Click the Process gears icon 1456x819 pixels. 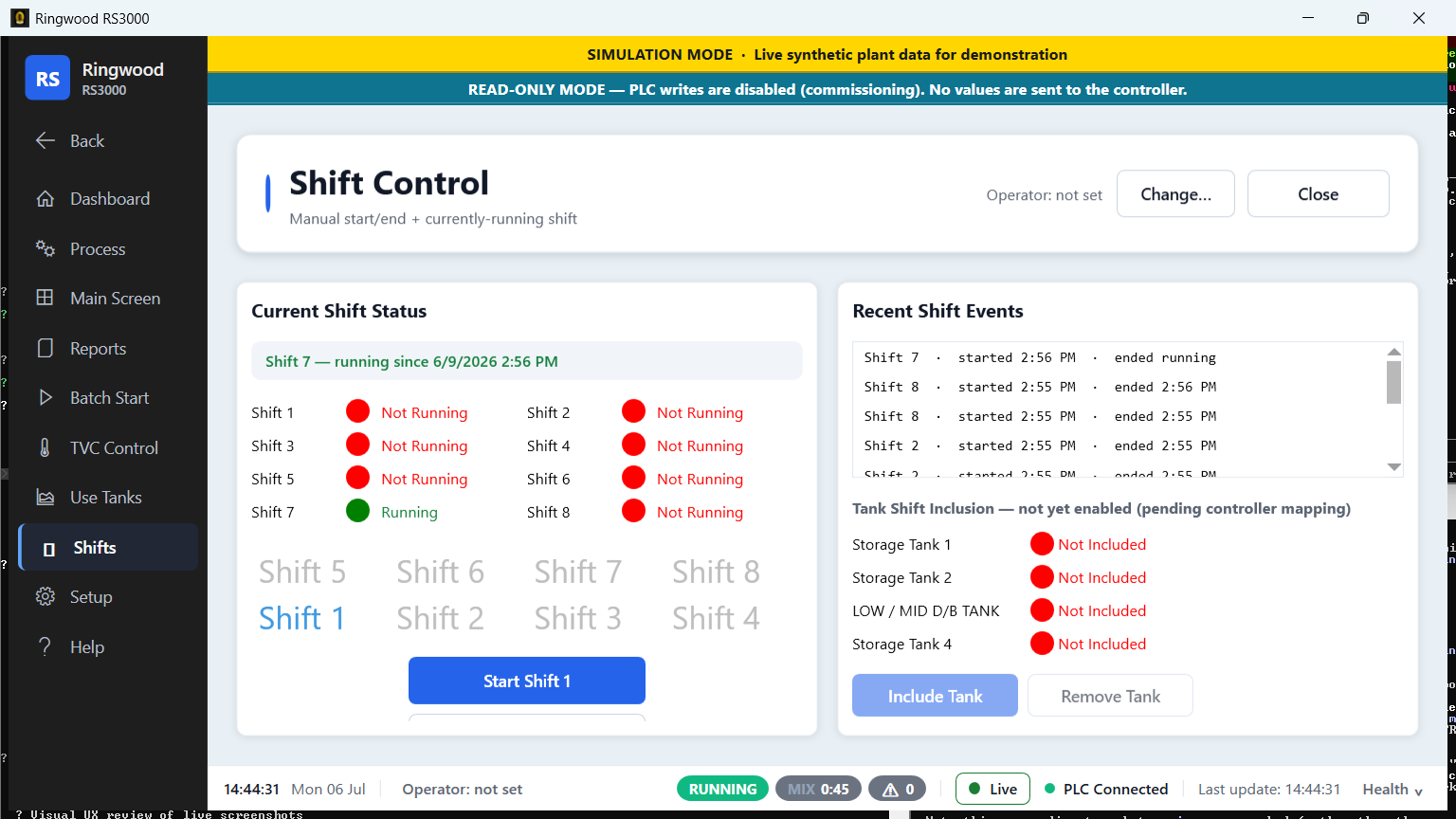pyautogui.click(x=45, y=248)
